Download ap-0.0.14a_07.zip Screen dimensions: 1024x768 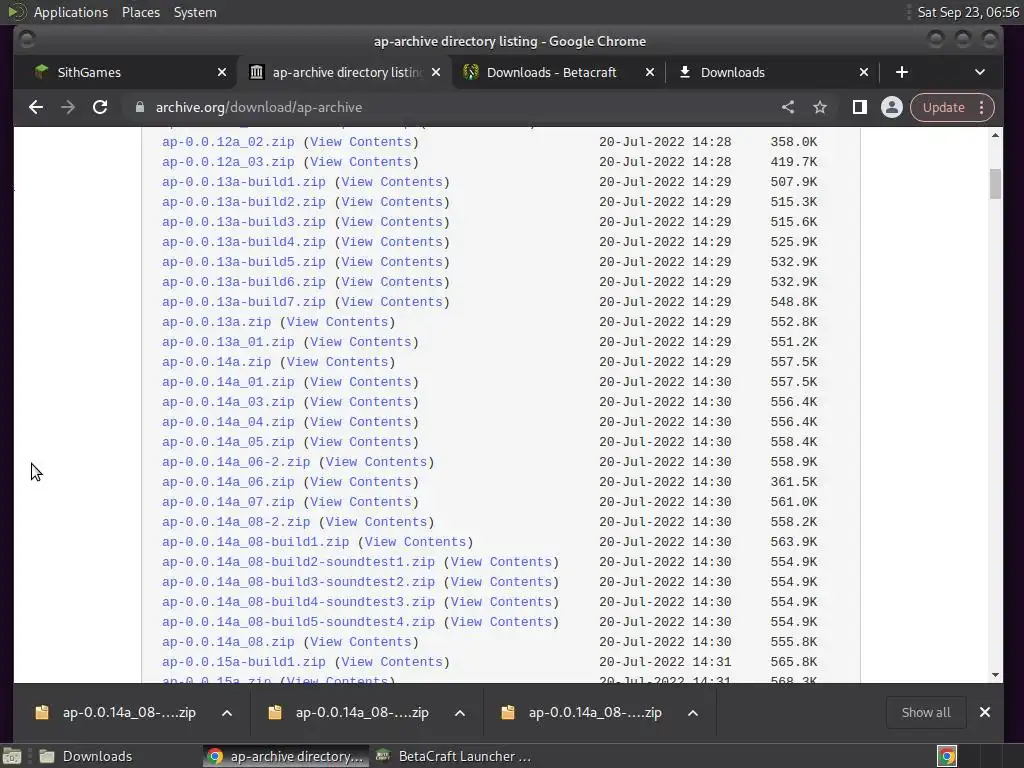228,502
